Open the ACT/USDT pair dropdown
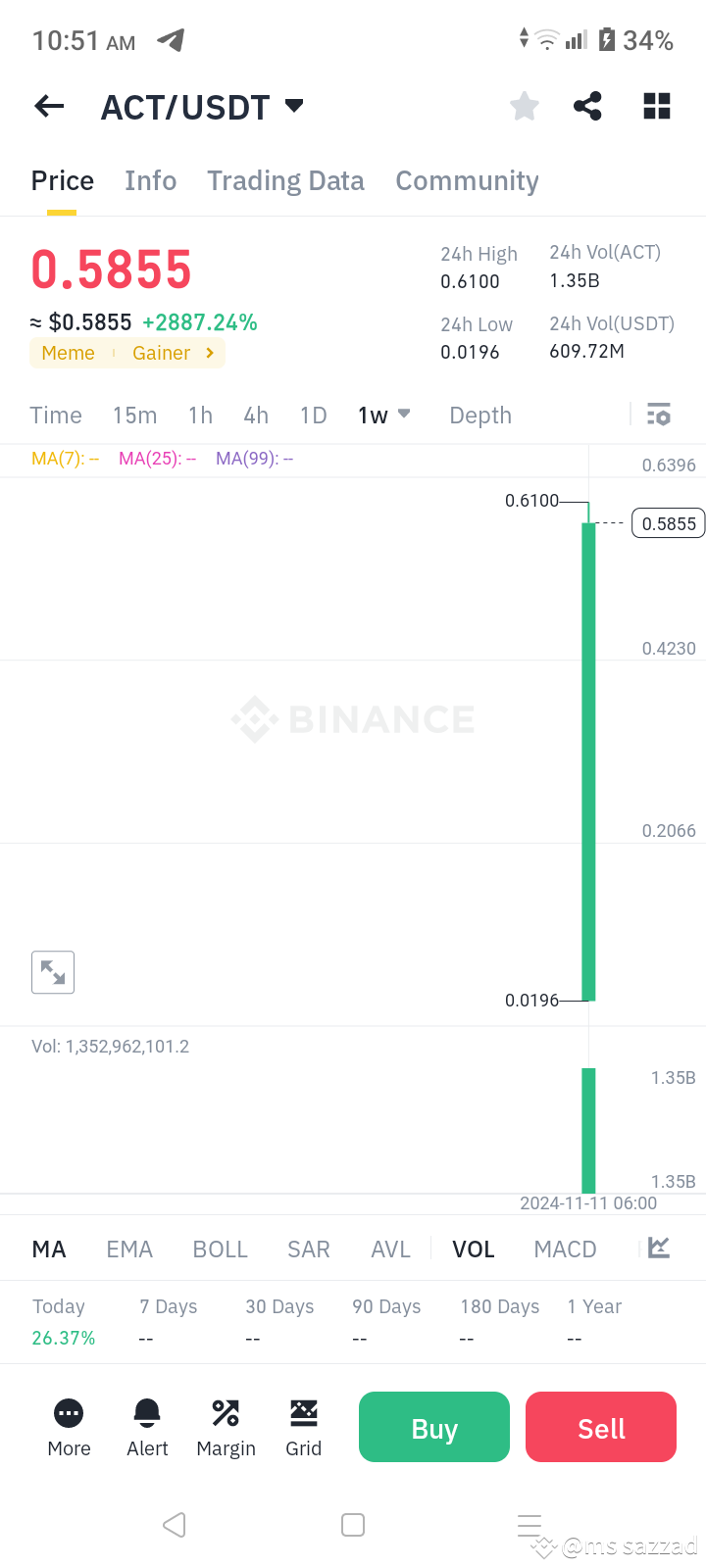Viewport: 706px width, 1568px height. [294, 106]
